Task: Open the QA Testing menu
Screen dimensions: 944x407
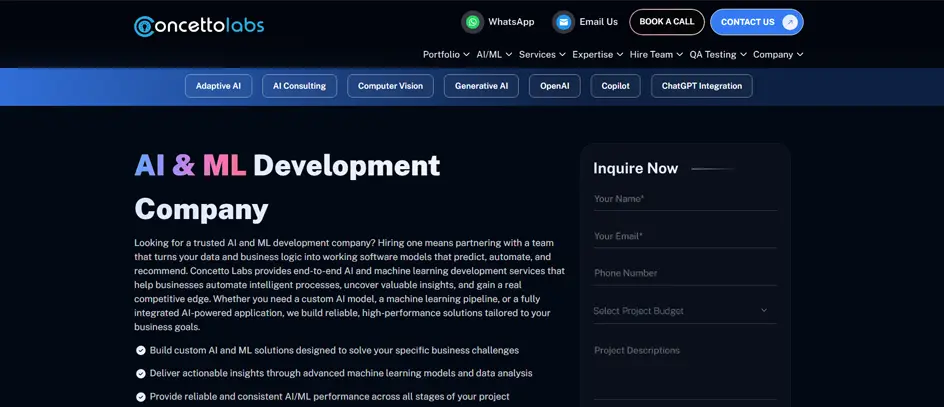Action: tap(718, 54)
